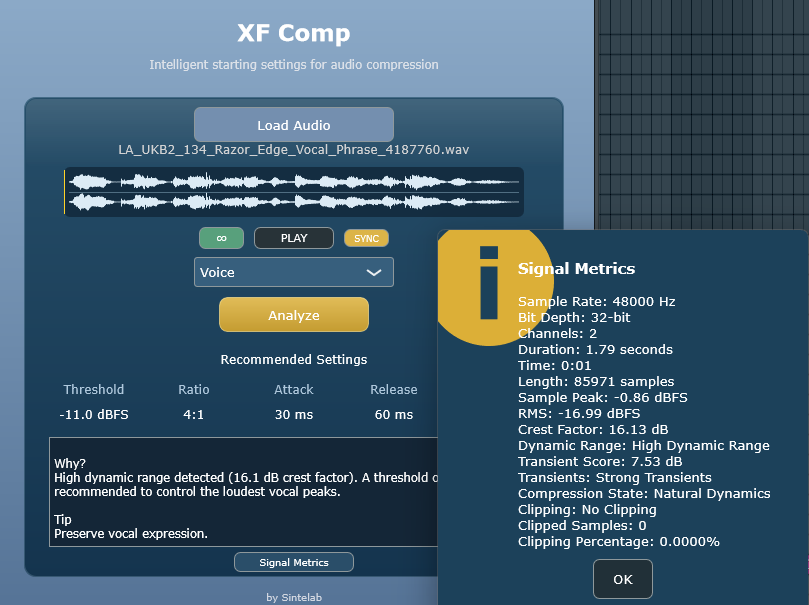Open the Signal Metrics button below the tips
Viewport: 809px width, 605px height.
point(294,562)
